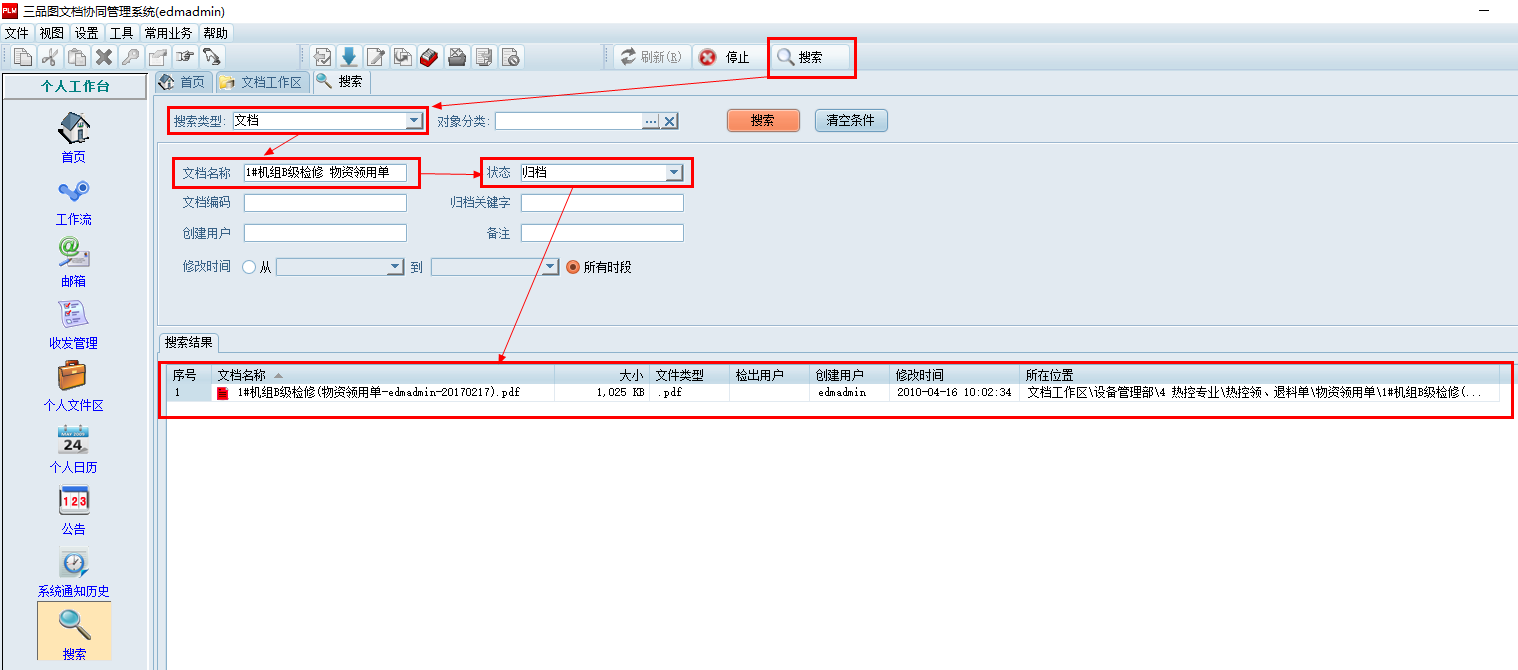Click the 清空条件 button
Screen dimensions: 1518x670
pyautogui.click(x=850, y=120)
